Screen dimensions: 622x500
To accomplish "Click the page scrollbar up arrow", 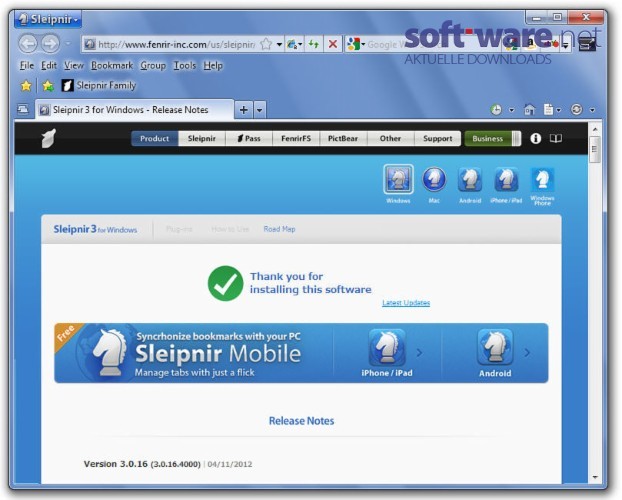I will click(x=595, y=129).
